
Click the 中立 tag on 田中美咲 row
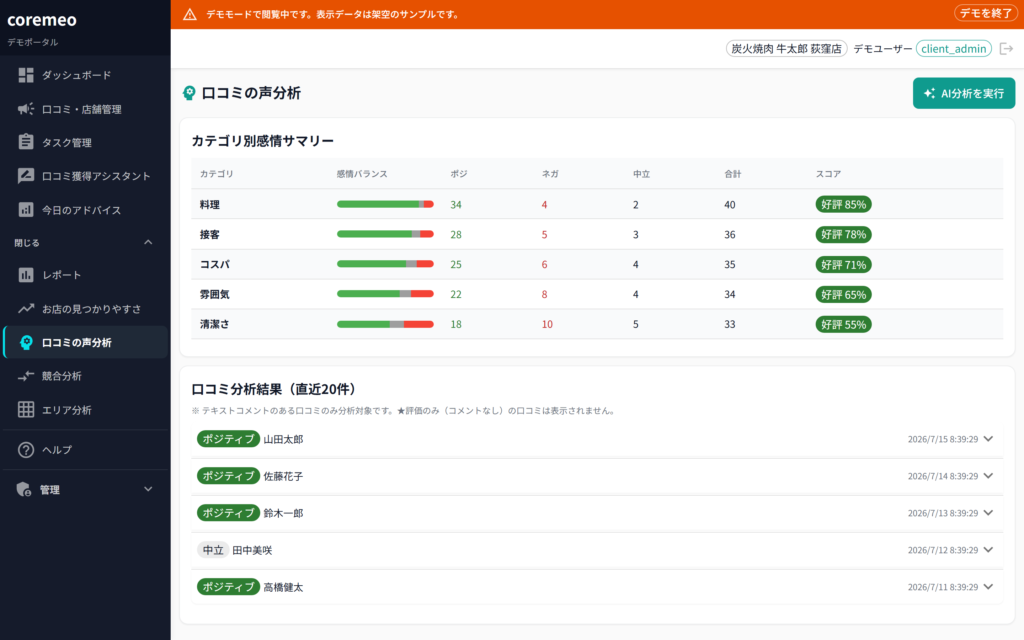pos(213,550)
